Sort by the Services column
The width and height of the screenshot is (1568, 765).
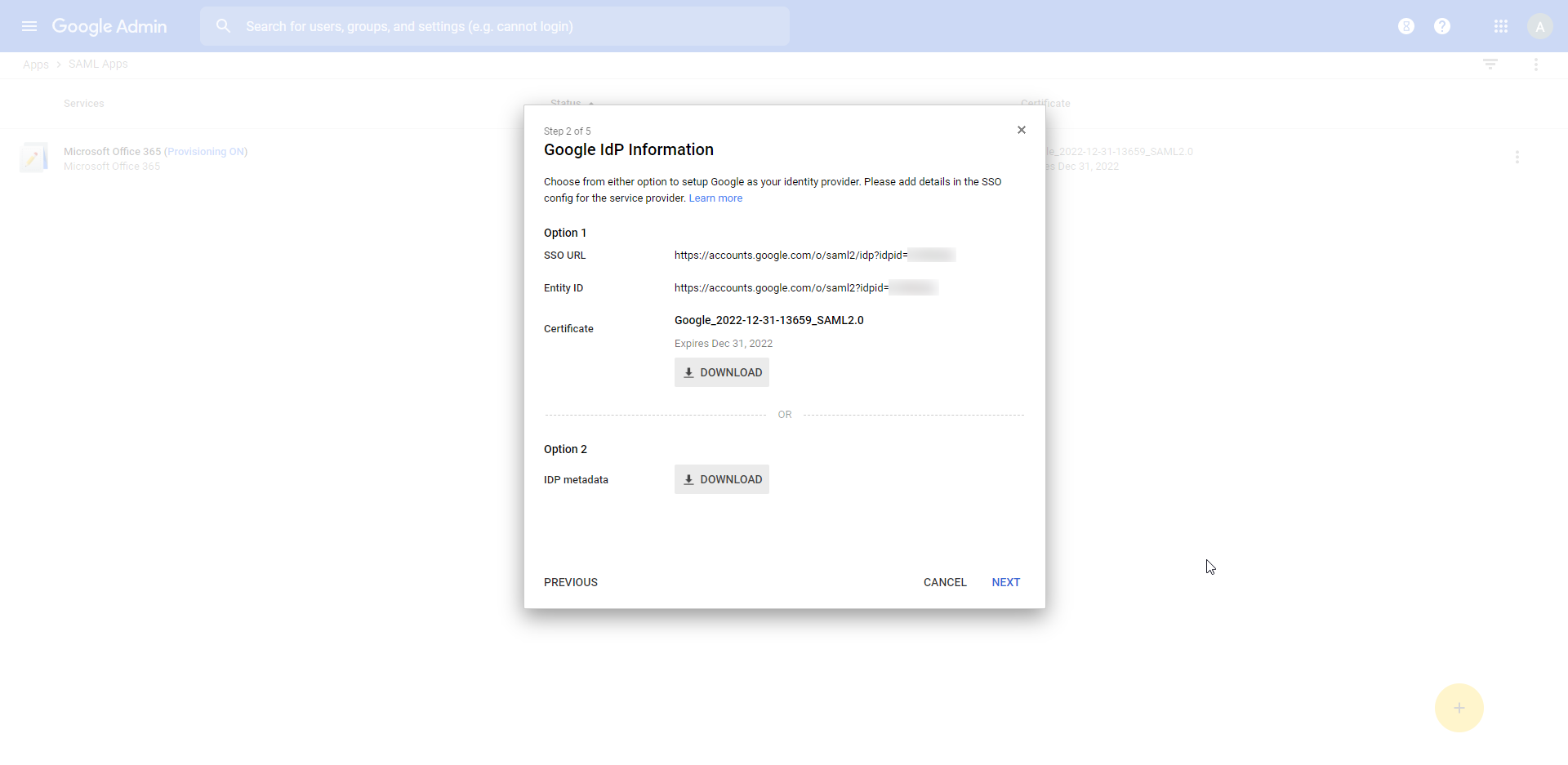[84, 104]
